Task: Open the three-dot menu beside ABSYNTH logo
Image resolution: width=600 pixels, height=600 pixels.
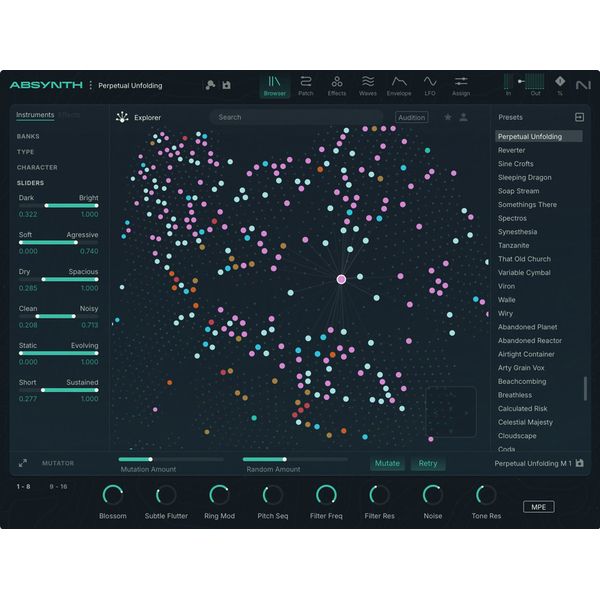Action: click(x=91, y=85)
